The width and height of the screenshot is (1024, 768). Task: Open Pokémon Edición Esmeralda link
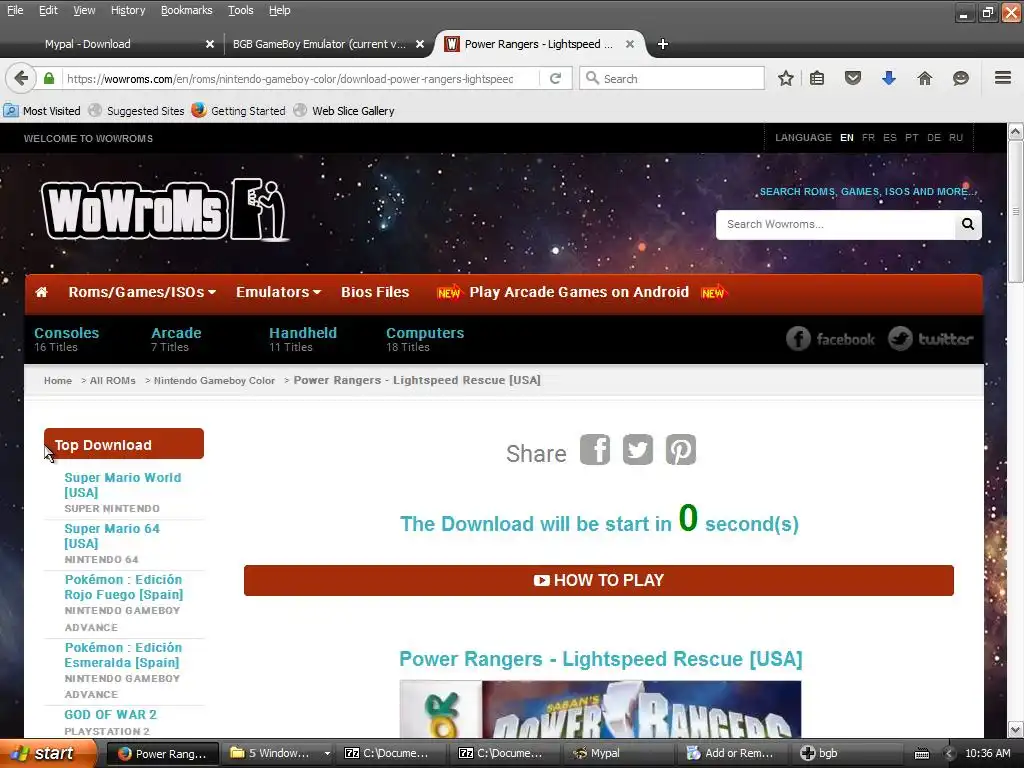[123, 655]
